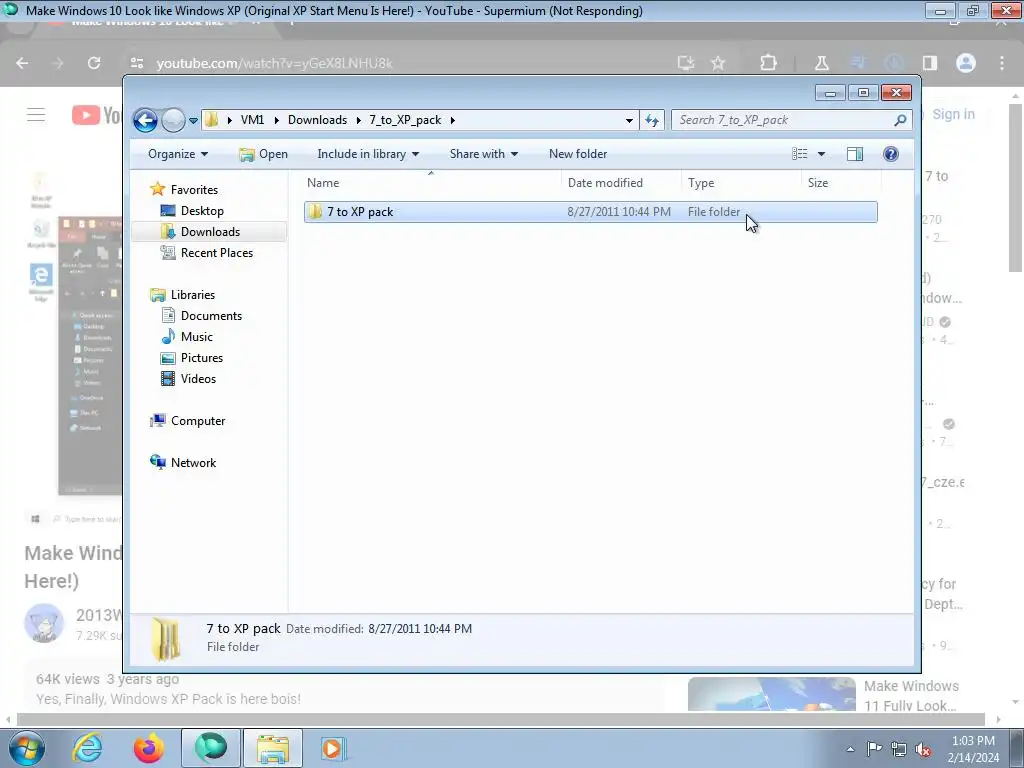Sort by the Name column header

pyautogui.click(x=432, y=184)
